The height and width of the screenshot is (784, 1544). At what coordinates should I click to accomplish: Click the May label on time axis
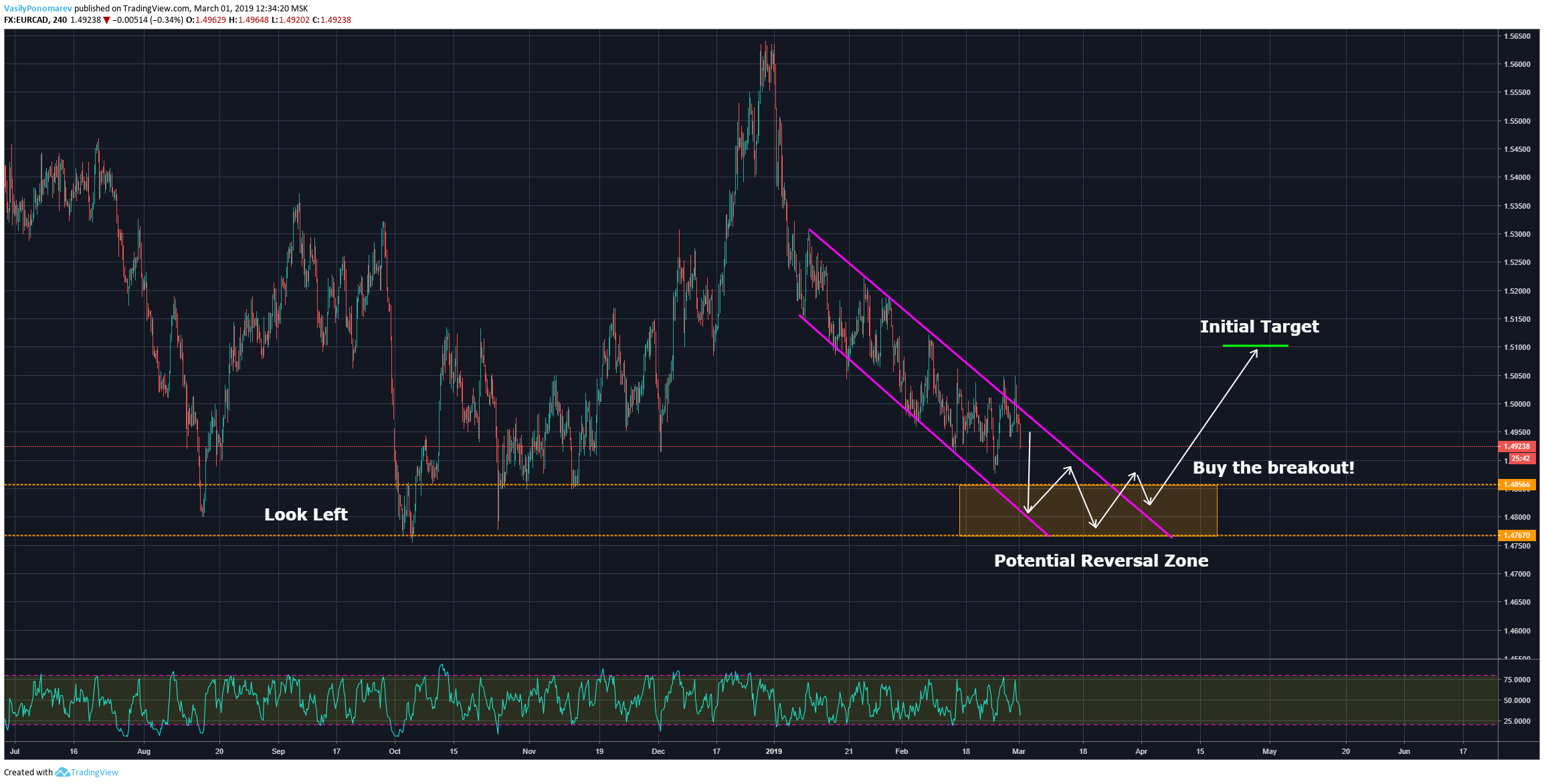point(1270,751)
